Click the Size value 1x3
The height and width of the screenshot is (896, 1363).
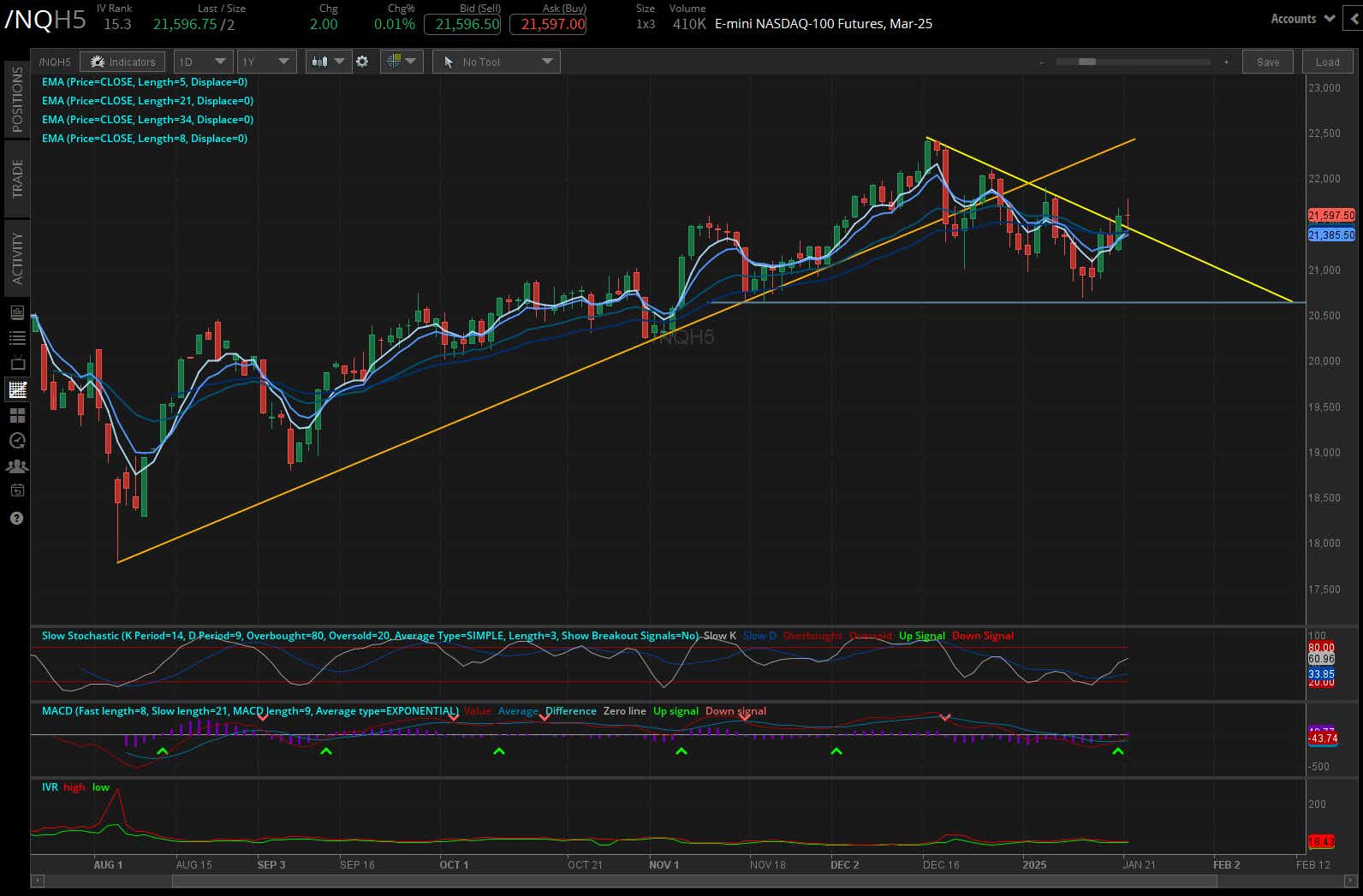pos(646,24)
